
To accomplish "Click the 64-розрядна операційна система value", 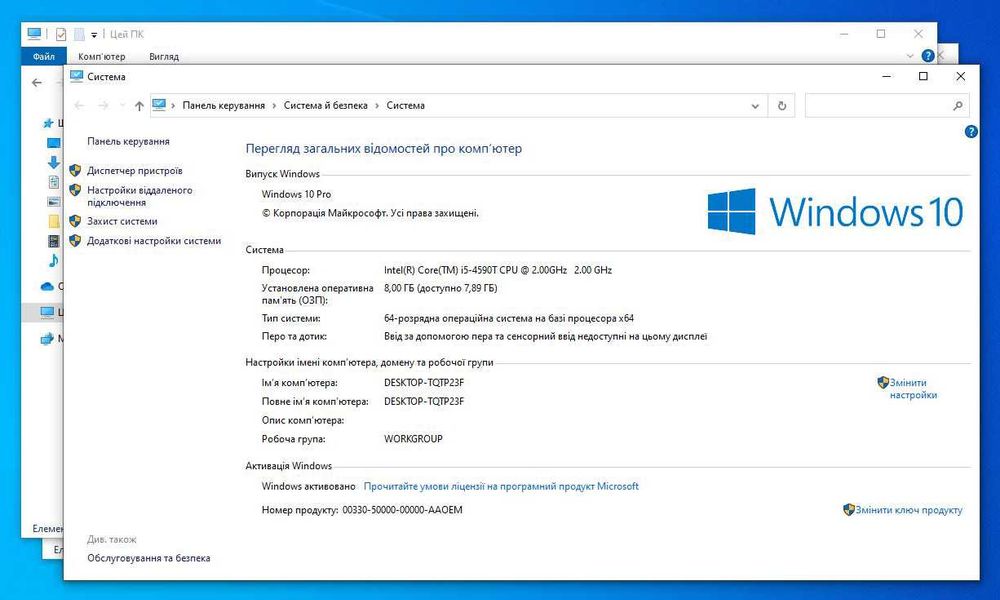I will [508, 318].
